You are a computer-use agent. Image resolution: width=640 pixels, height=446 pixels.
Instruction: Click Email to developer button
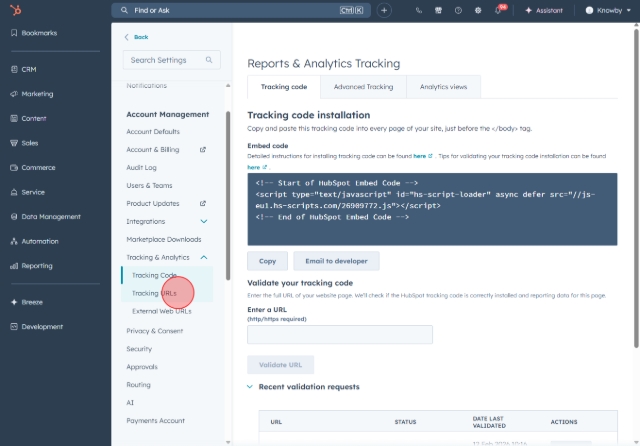(336, 261)
